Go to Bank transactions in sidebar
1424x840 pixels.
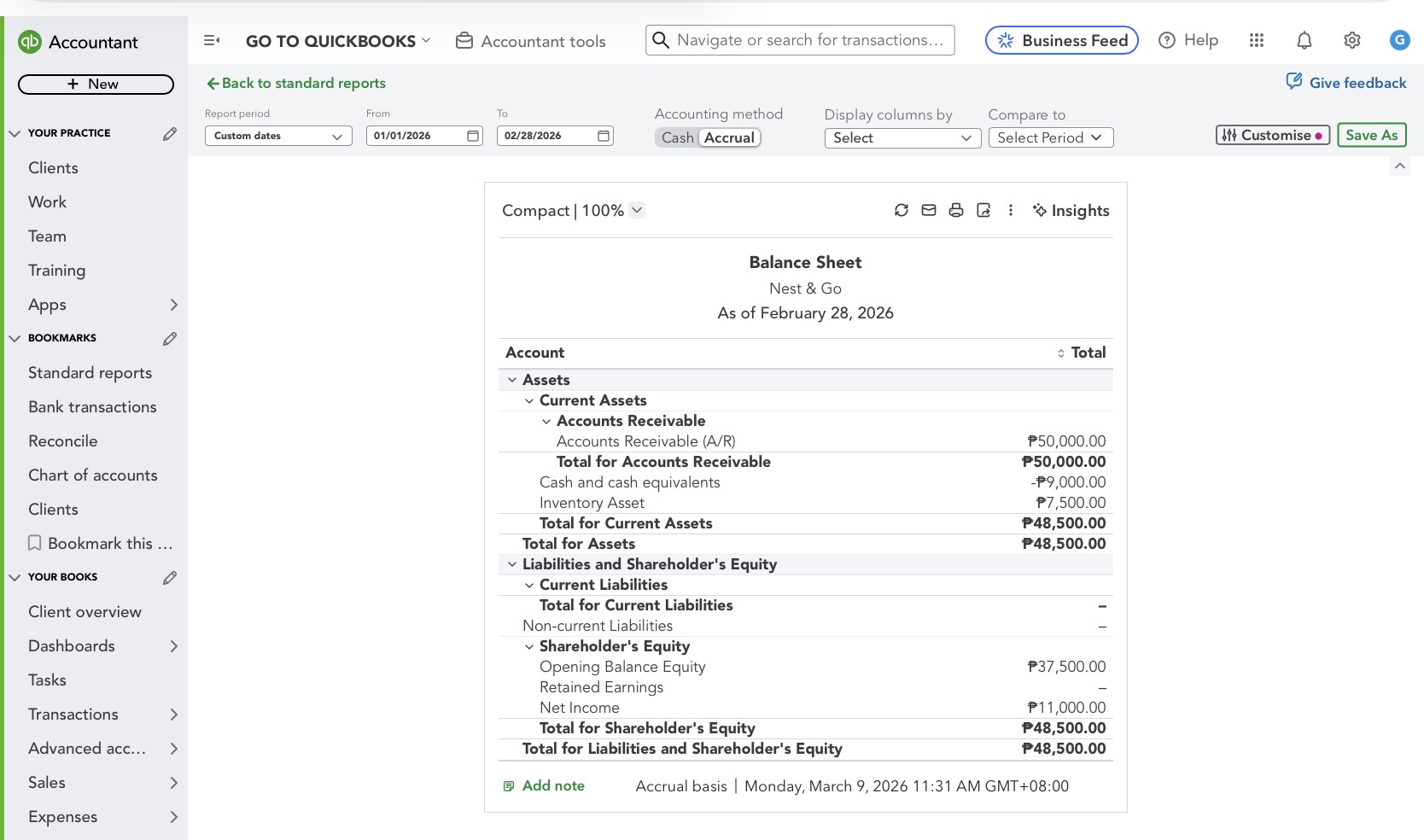coord(92,407)
